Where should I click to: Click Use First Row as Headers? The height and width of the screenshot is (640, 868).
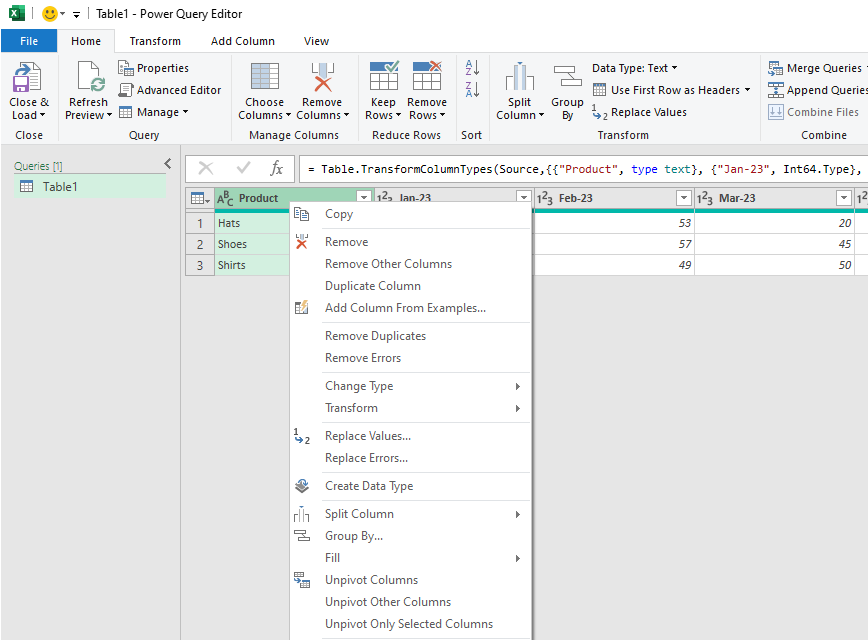coord(665,89)
